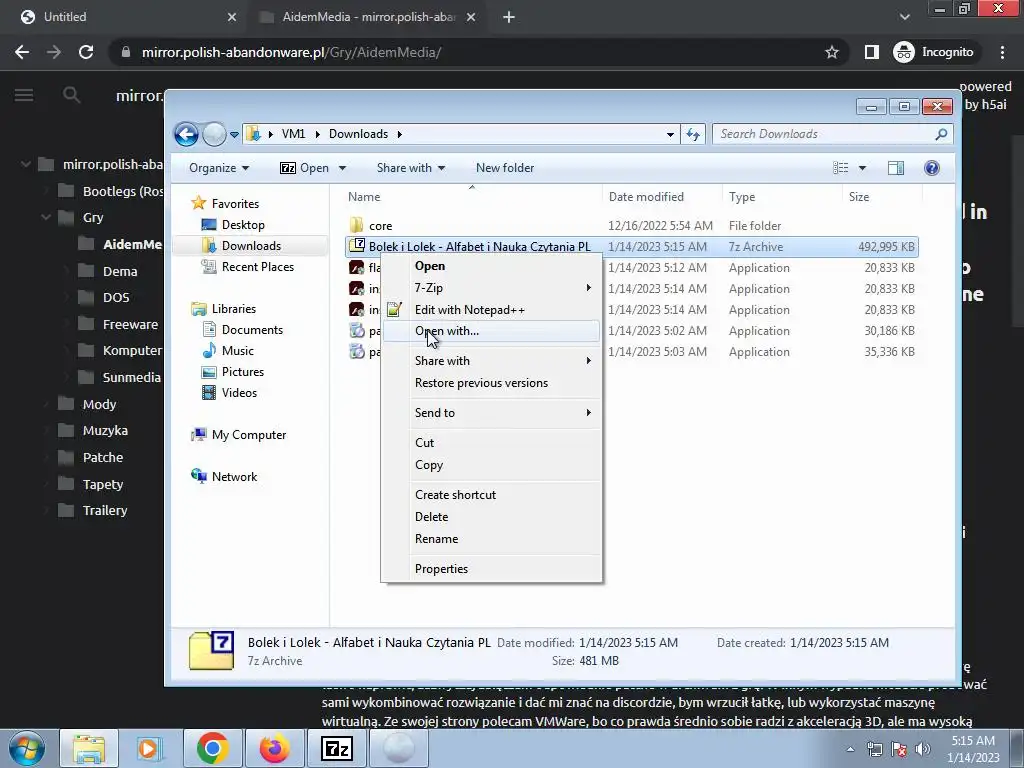Viewport: 1024px width, 768px height.
Task: Open the view options dropdown arrow
Action: (x=862, y=168)
